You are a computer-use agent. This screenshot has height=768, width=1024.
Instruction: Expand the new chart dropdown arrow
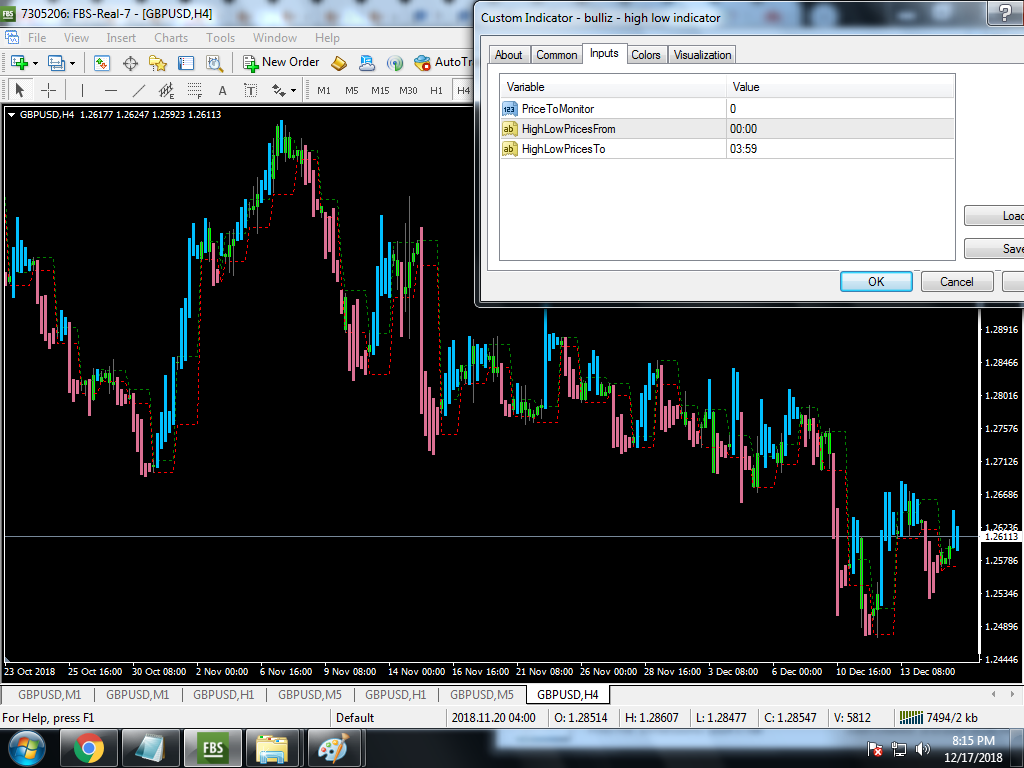tap(35, 63)
